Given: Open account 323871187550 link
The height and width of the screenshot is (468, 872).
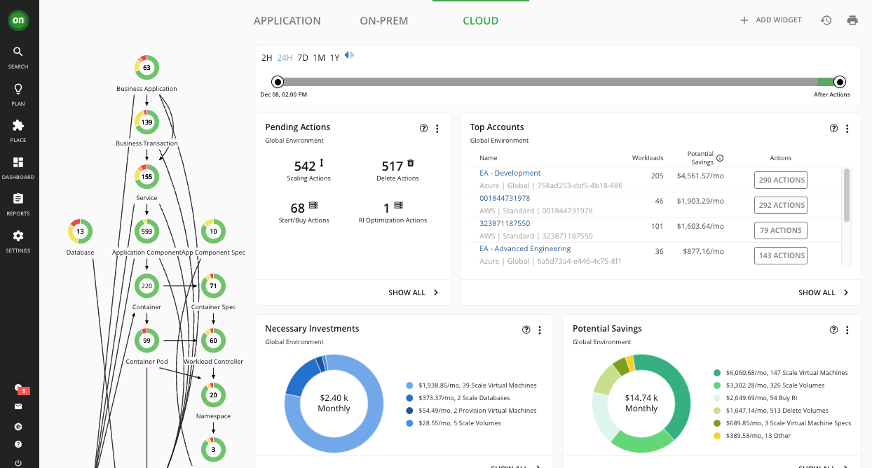Looking at the screenshot, I should pyautogui.click(x=504, y=223).
